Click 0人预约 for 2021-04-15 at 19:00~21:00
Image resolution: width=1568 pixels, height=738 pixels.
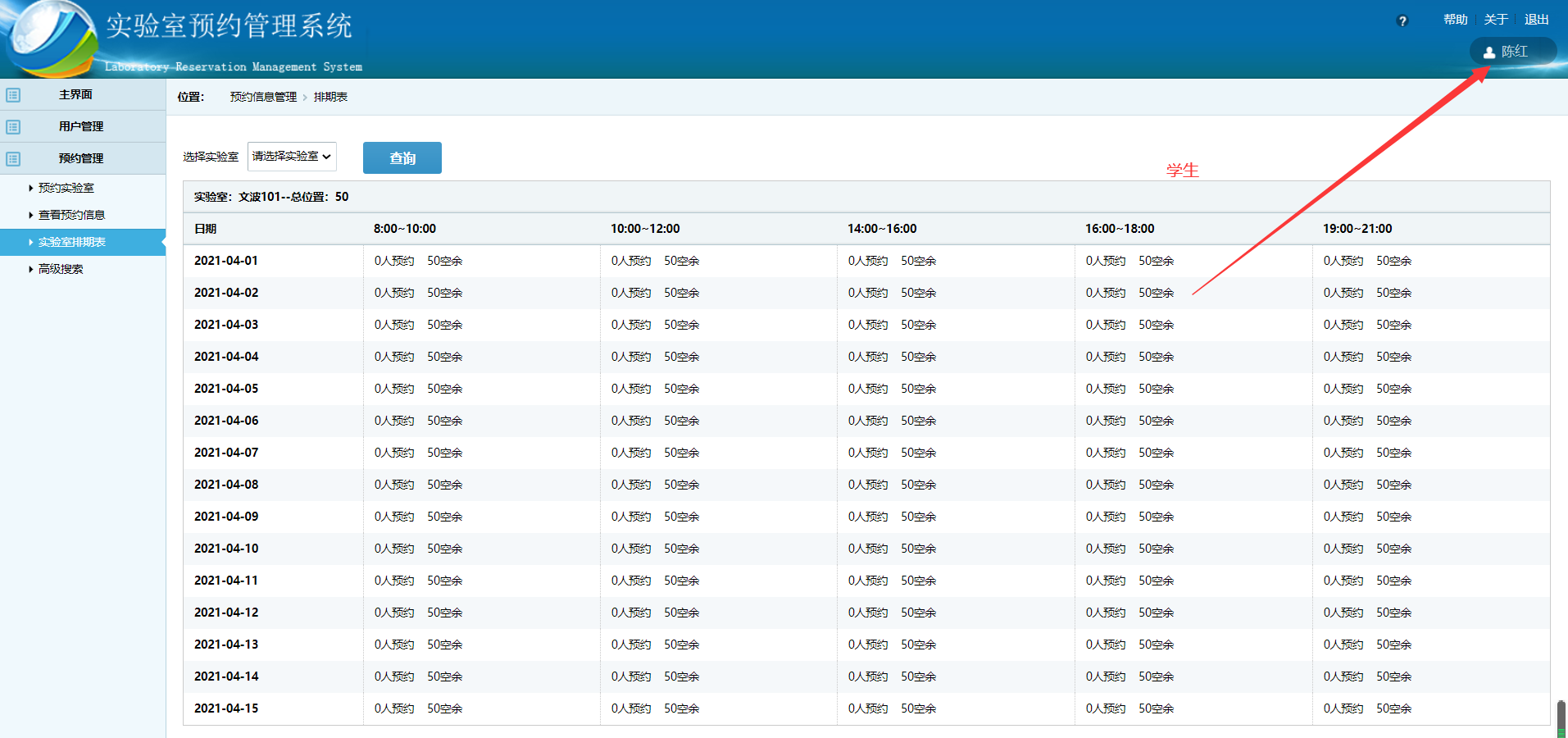[x=1343, y=708]
